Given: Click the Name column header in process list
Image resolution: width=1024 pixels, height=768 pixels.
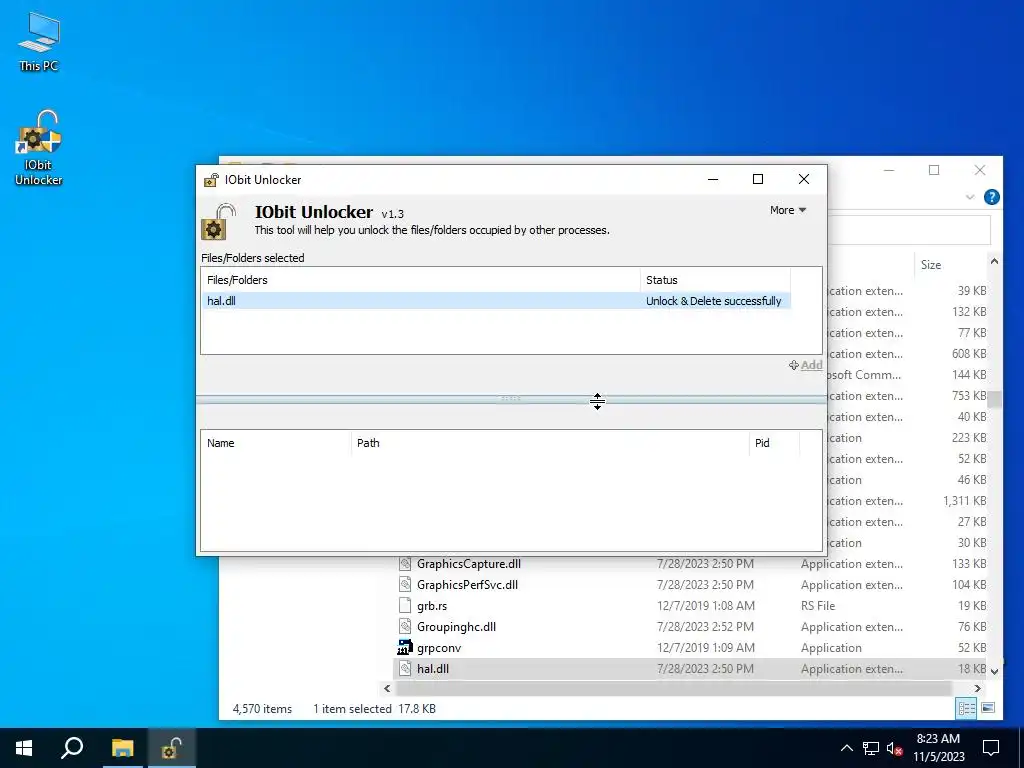Looking at the screenshot, I should [x=276, y=443].
